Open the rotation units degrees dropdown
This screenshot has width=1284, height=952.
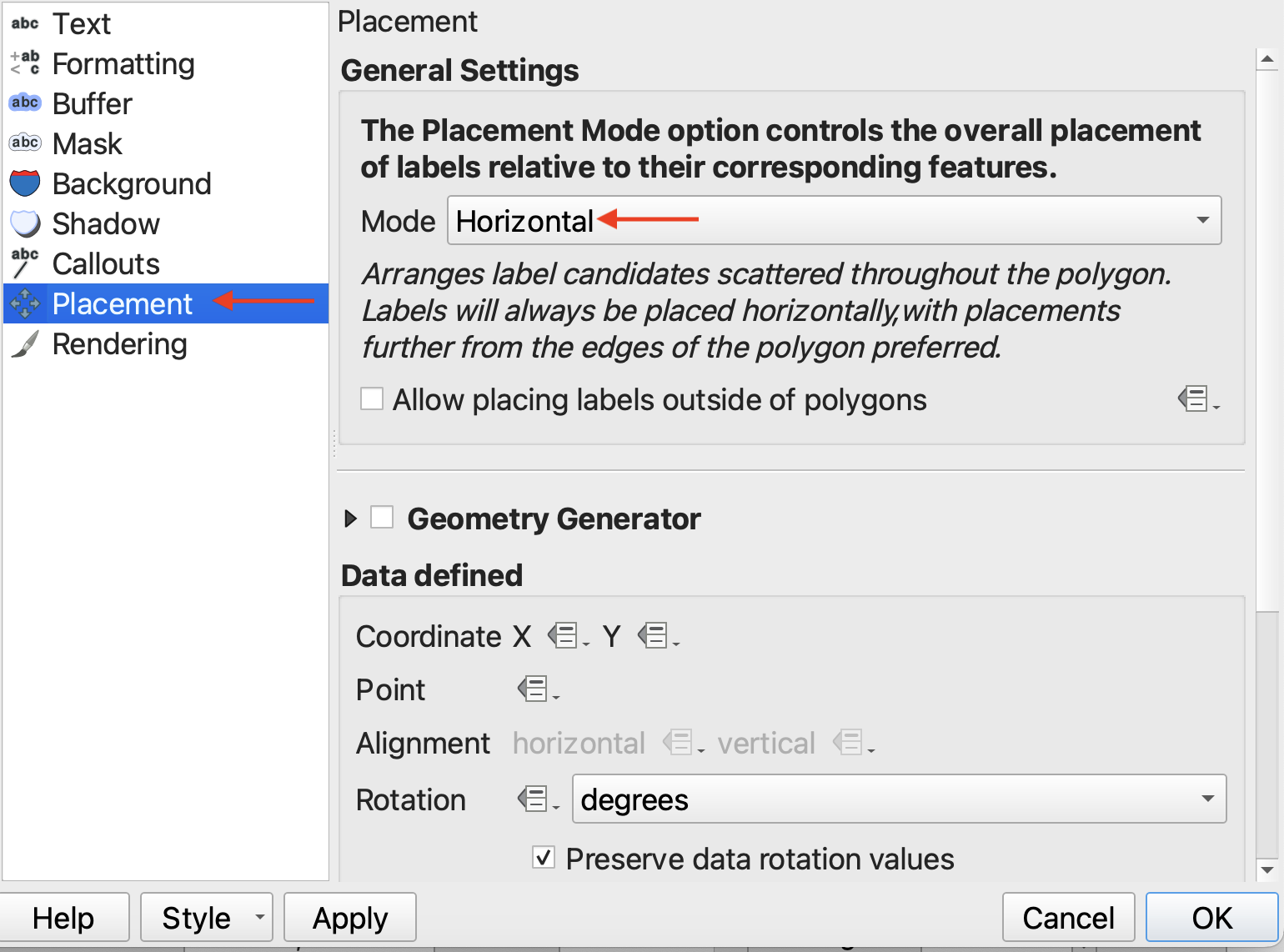899,799
